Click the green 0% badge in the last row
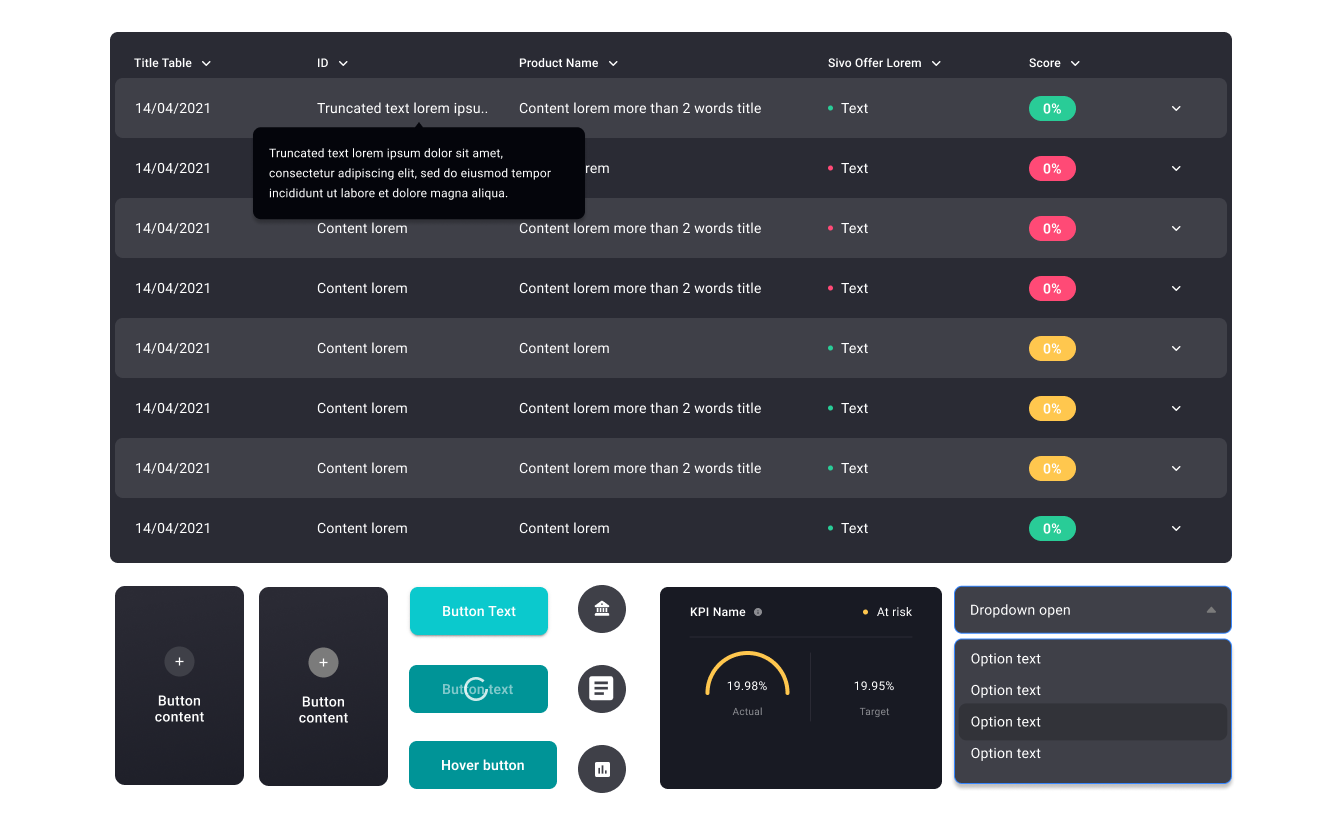1320x836 pixels. click(1052, 528)
